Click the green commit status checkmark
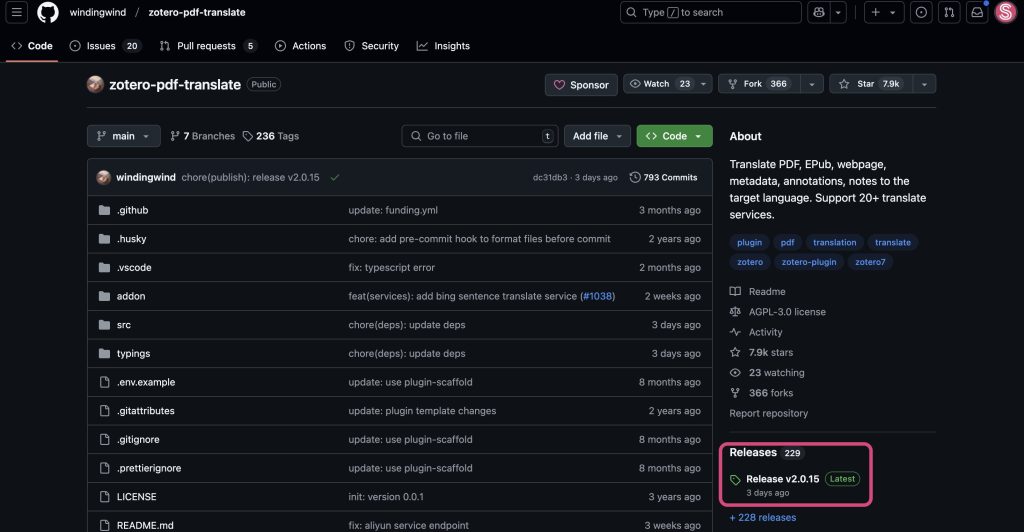Screen dimensions: 1024x532 point(335,177)
